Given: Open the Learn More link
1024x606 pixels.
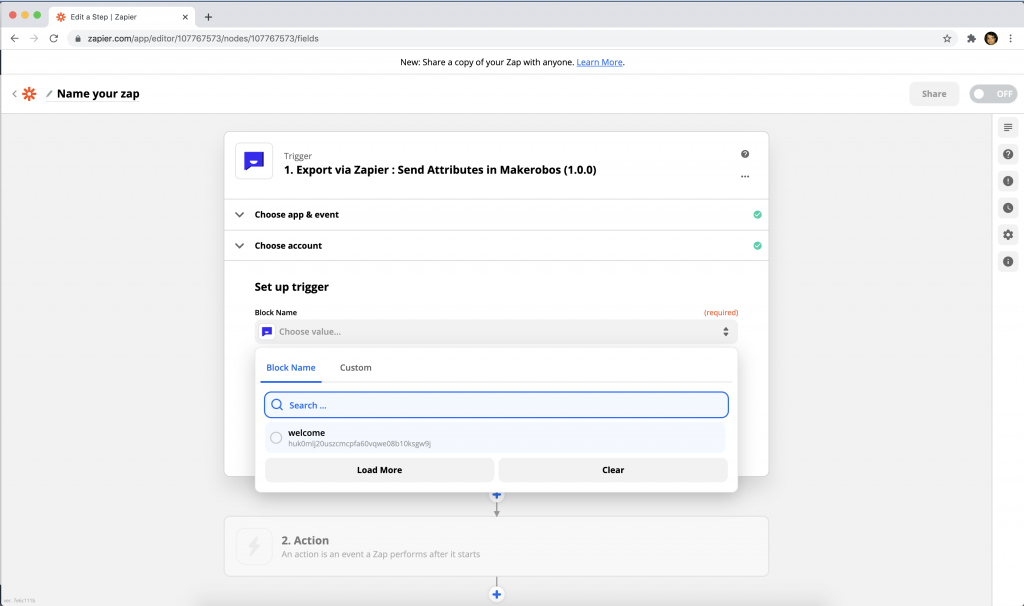Looking at the screenshot, I should pyautogui.click(x=599, y=62).
